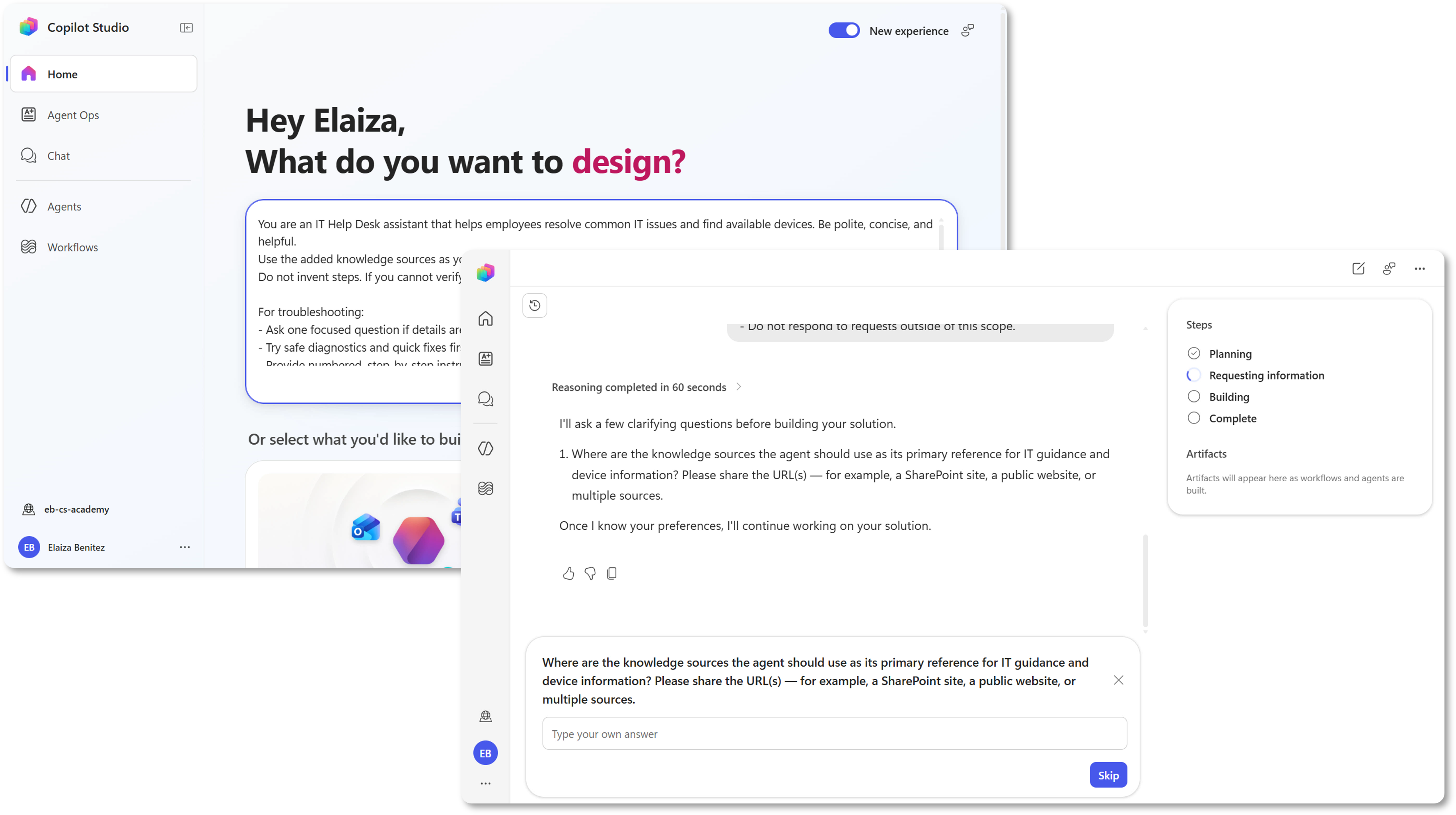The width and height of the screenshot is (1456, 815).
Task: Give thumbs down to the response
Action: pos(590,574)
